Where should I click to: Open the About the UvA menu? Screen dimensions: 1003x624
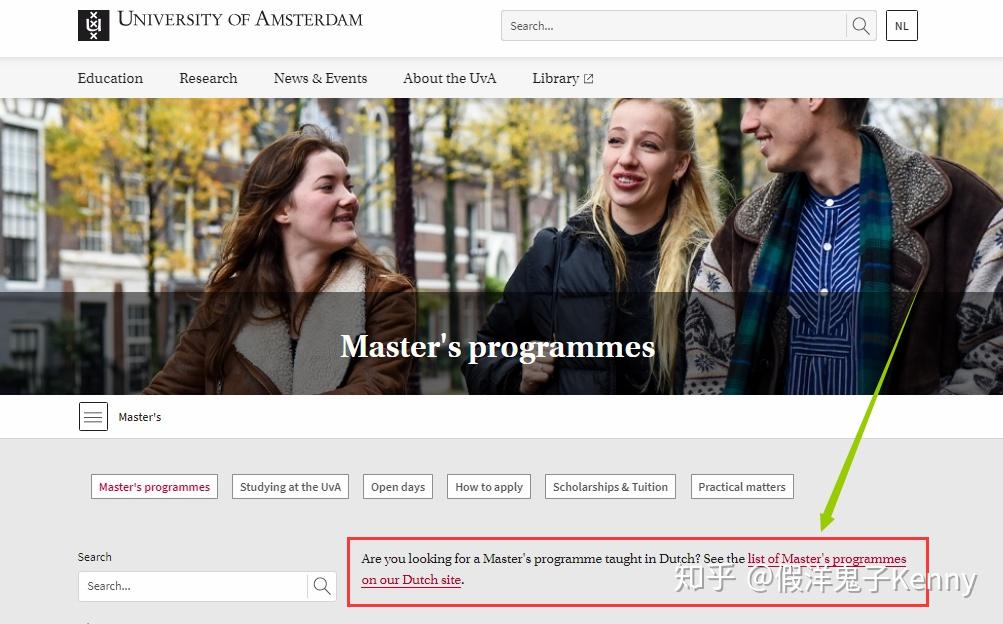(449, 78)
